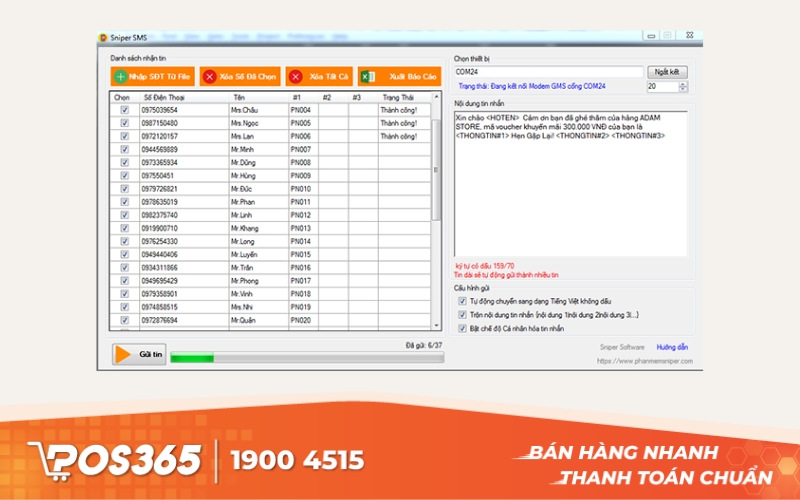800x500 pixels.
Task: Toggle the checkbox for Mr.Khang row
Action: tap(124, 228)
